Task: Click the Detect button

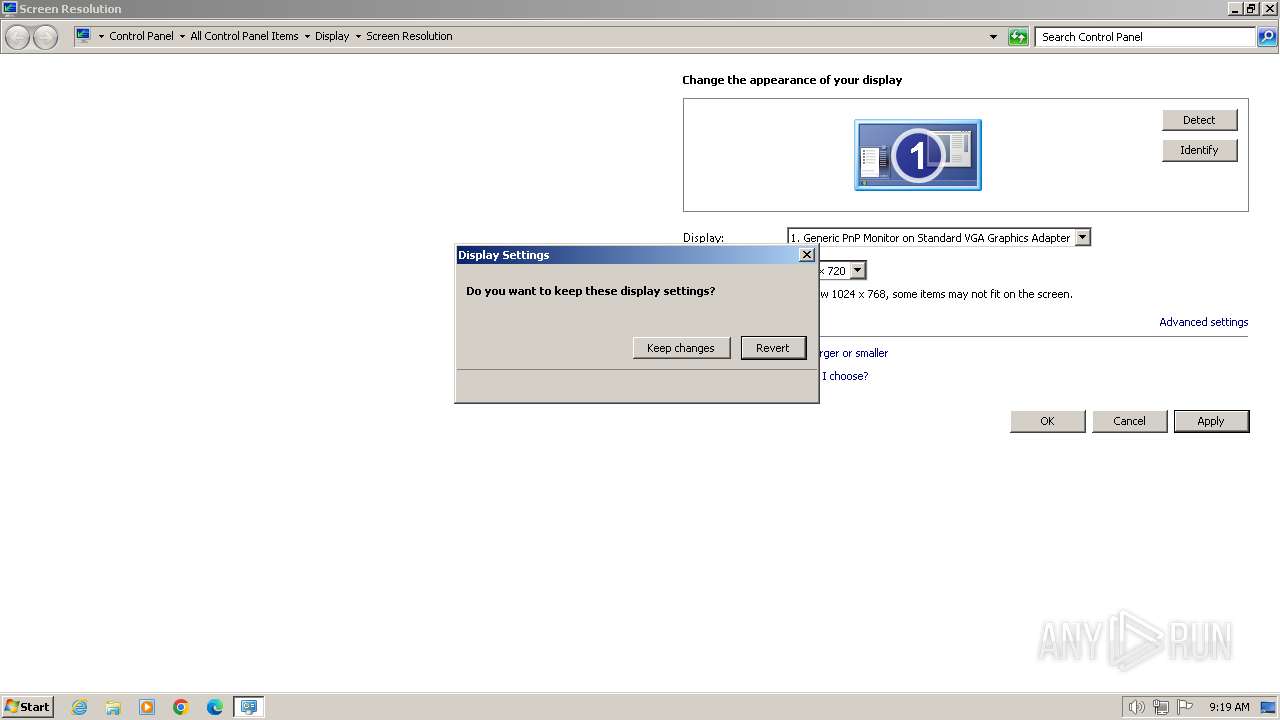Action: click(1199, 120)
